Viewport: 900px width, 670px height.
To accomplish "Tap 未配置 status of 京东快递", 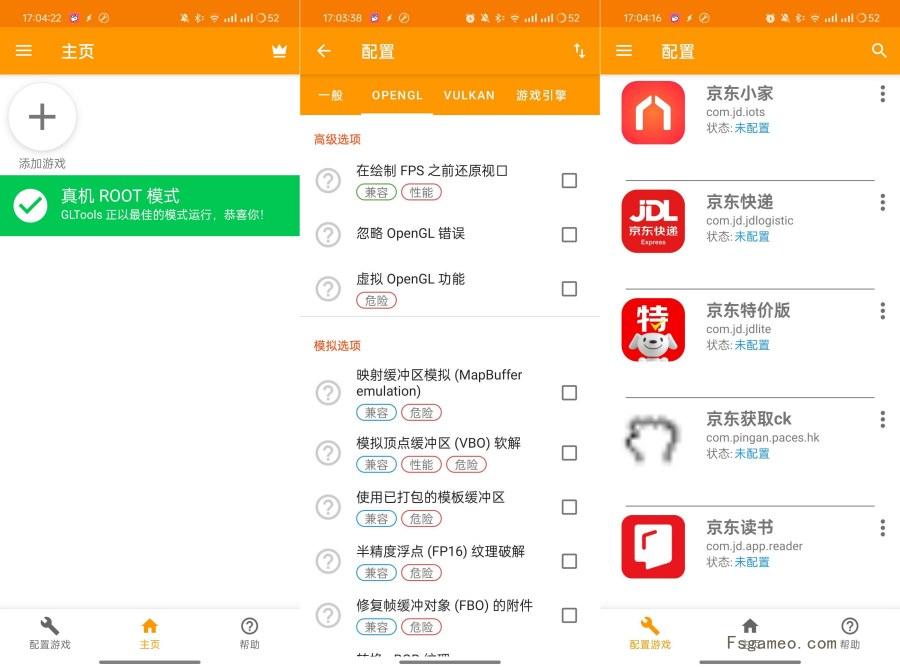I will click(752, 237).
